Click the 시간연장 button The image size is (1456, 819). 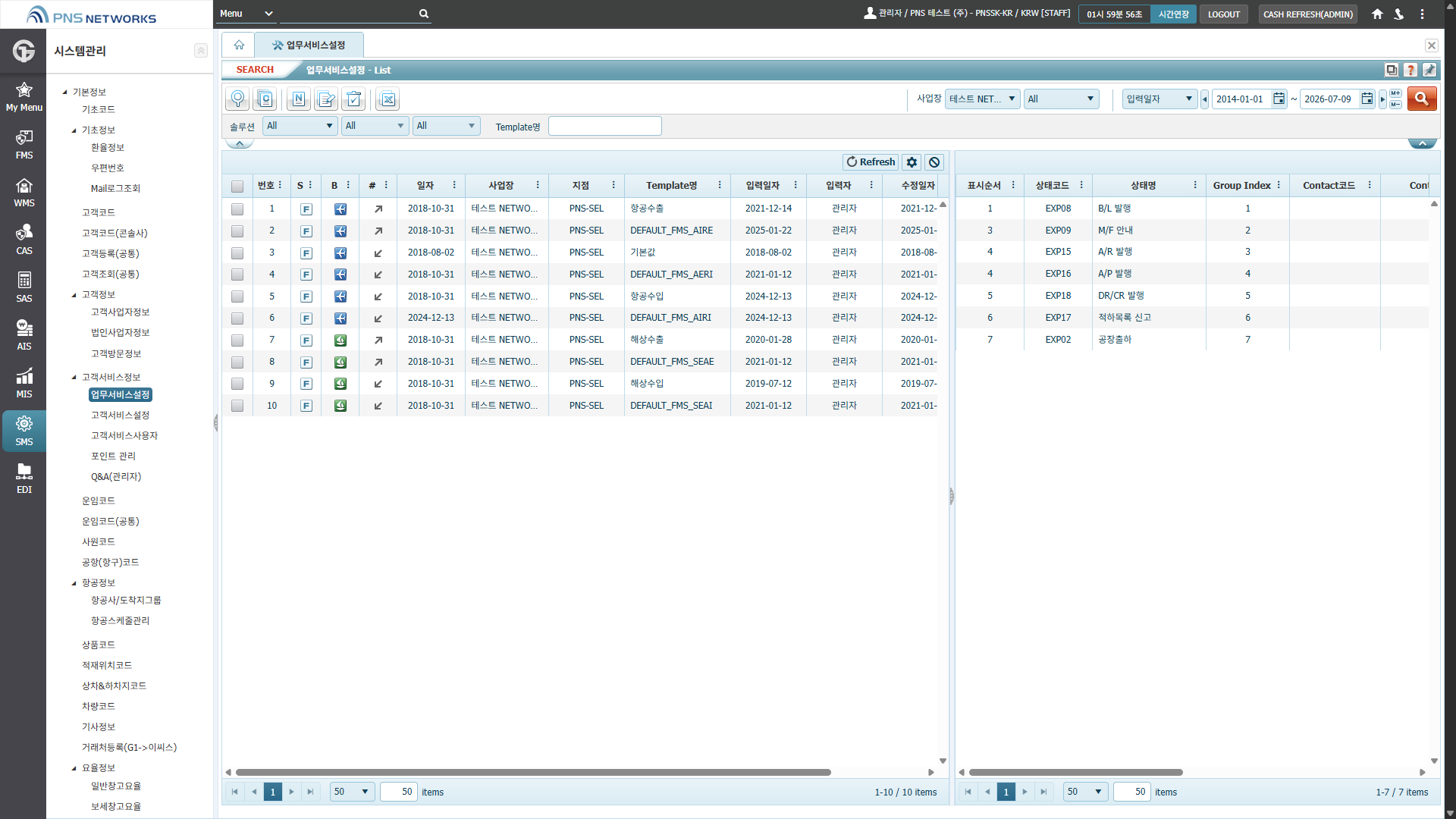point(1173,14)
